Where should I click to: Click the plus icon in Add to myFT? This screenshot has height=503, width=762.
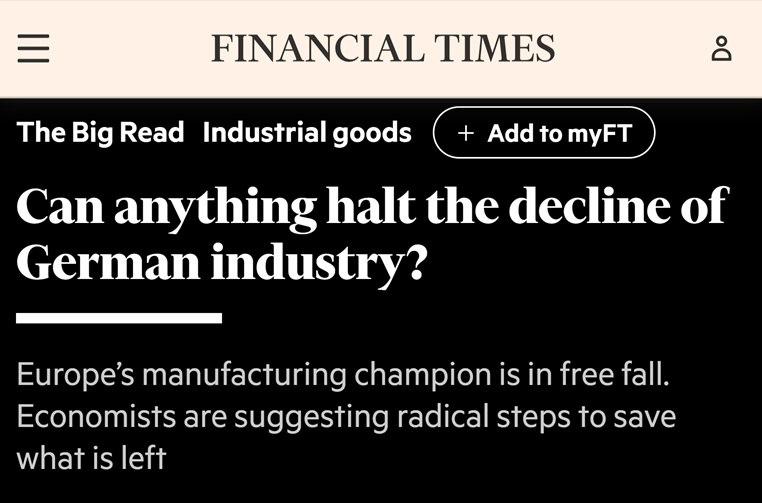tap(465, 133)
